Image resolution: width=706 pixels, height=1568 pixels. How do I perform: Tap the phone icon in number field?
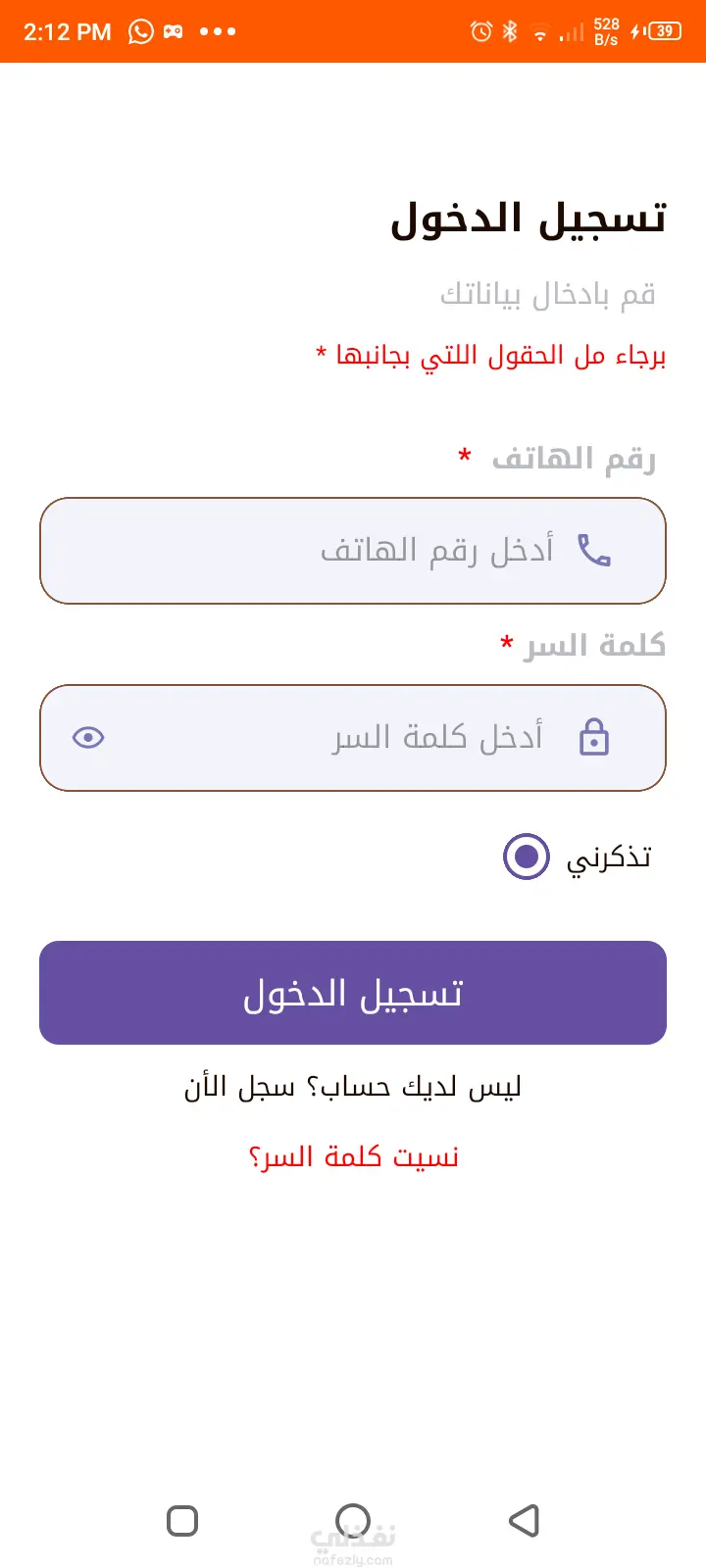pos(594,551)
